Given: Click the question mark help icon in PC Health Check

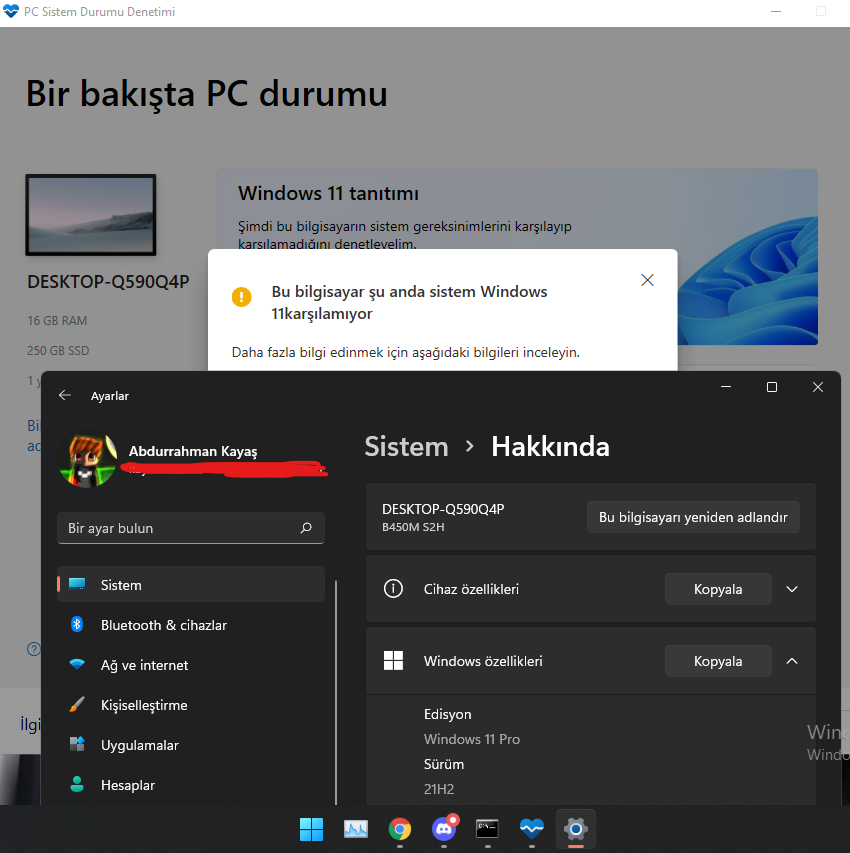Looking at the screenshot, I should tap(34, 648).
